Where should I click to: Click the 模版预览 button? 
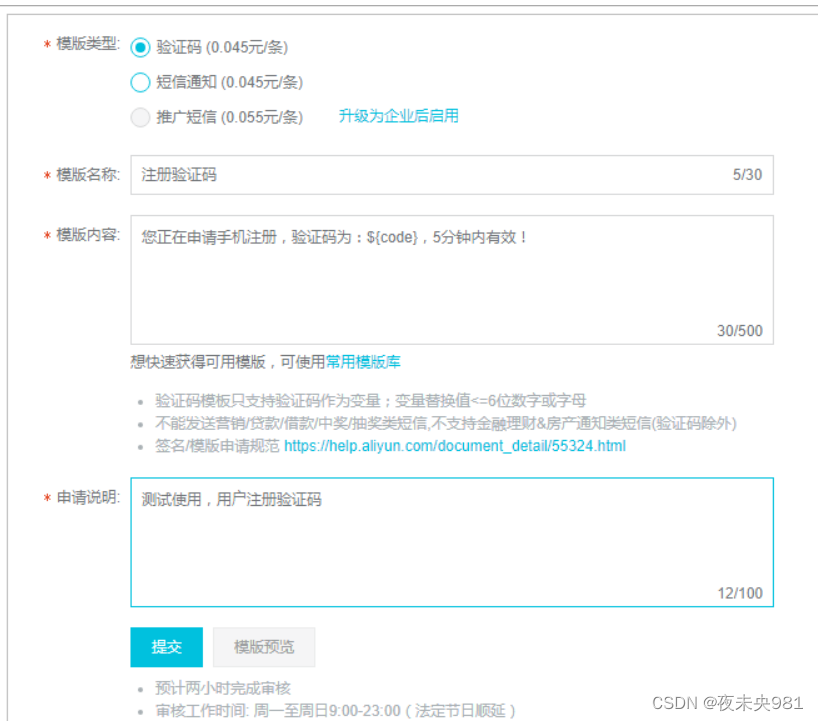(x=264, y=647)
